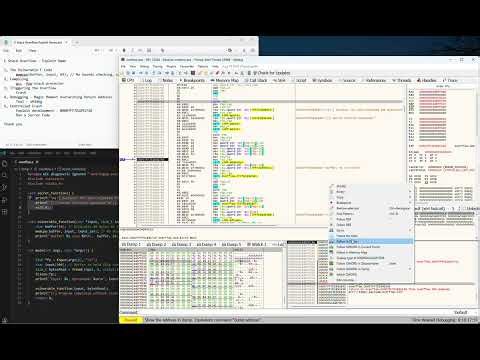480x360 pixels.
Task: Open the Tracing menu in x64dbg
Action: [x=157, y=66]
